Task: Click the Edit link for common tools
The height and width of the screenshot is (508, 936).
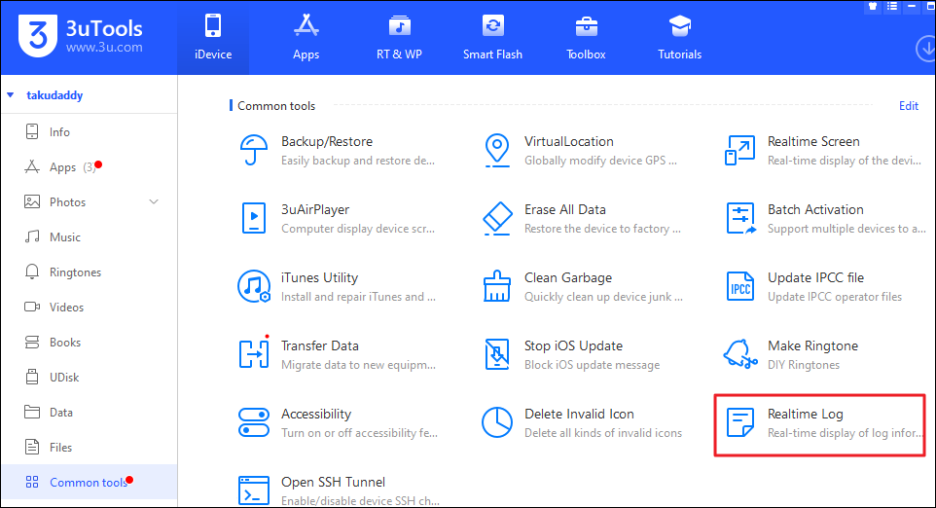Action: point(909,106)
